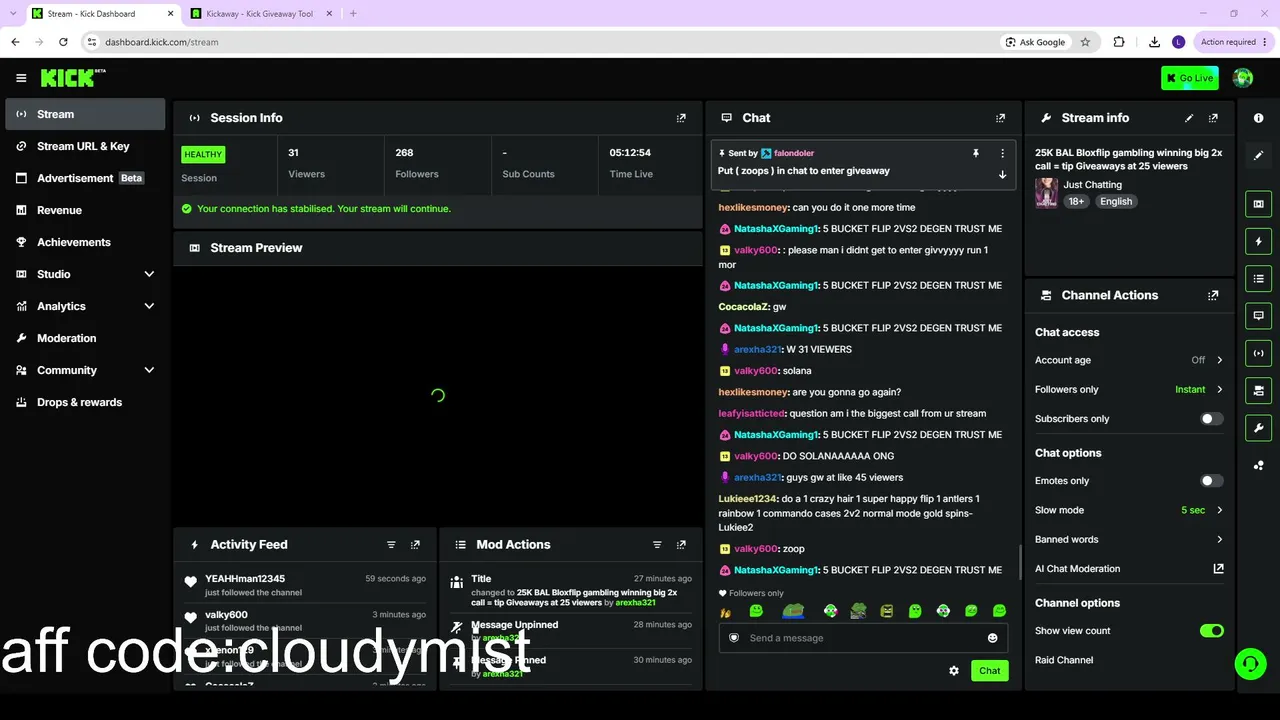Open Slow mode interval options
The height and width of the screenshot is (720, 1280).
1129,510
